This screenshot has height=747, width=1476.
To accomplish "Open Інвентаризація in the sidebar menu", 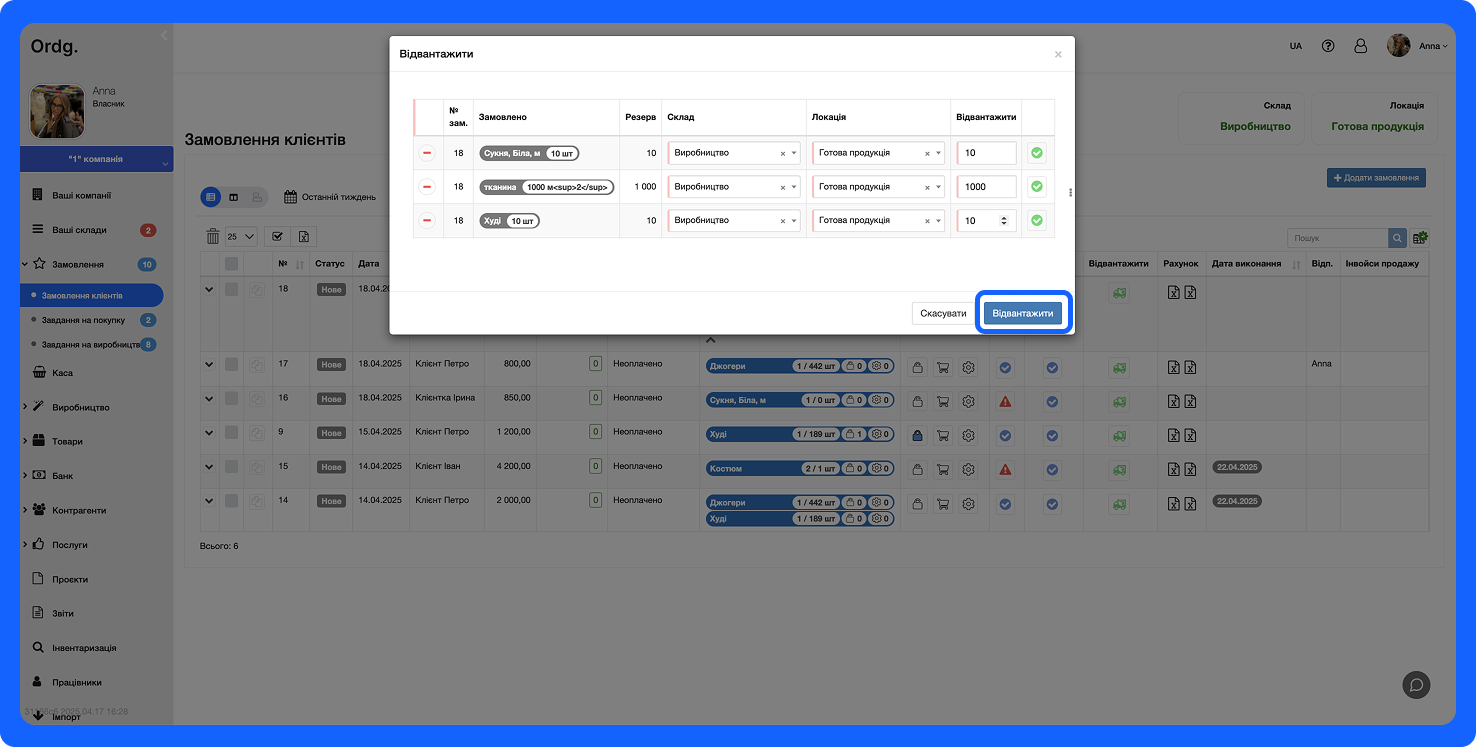I will (x=84, y=648).
